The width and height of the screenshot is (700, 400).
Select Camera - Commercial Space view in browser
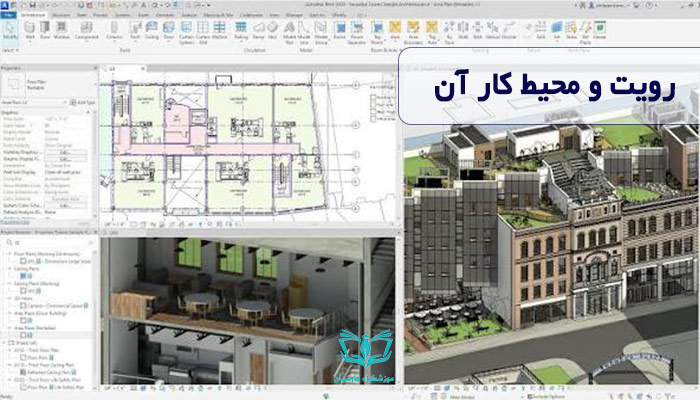pyautogui.click(x=54, y=305)
